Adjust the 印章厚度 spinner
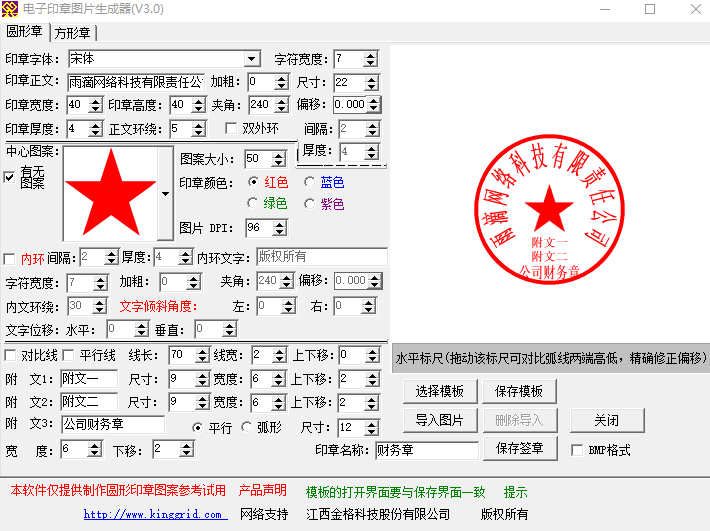Image resolution: width=710 pixels, height=531 pixels. 95,129
